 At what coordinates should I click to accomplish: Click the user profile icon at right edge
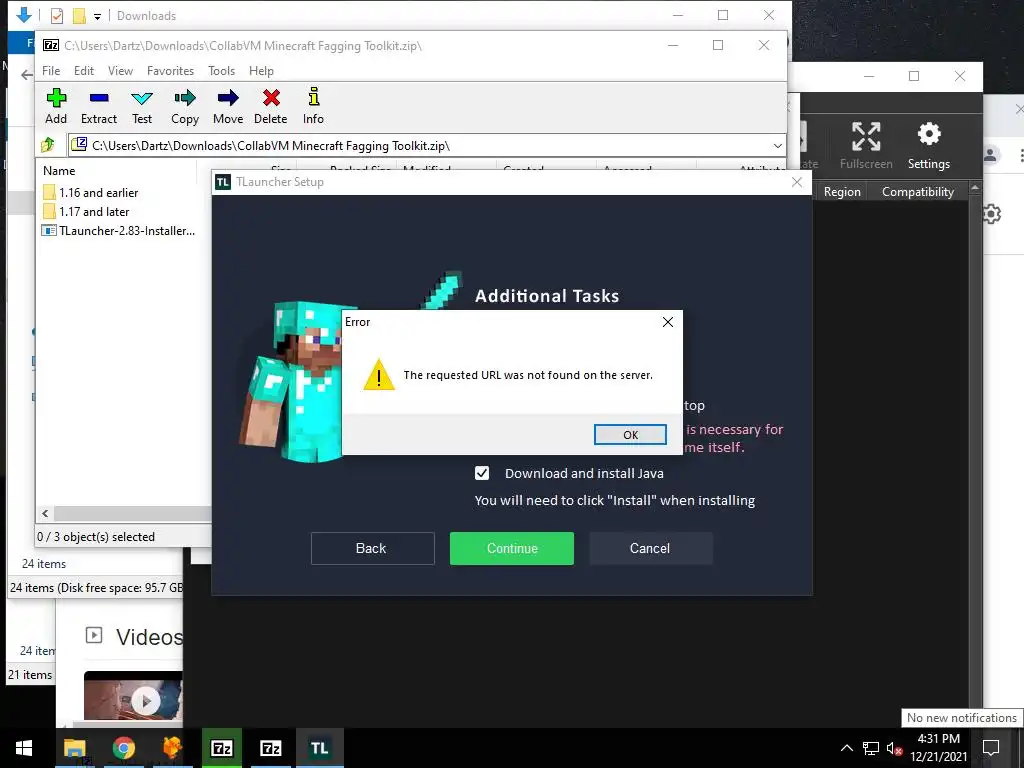(991, 155)
